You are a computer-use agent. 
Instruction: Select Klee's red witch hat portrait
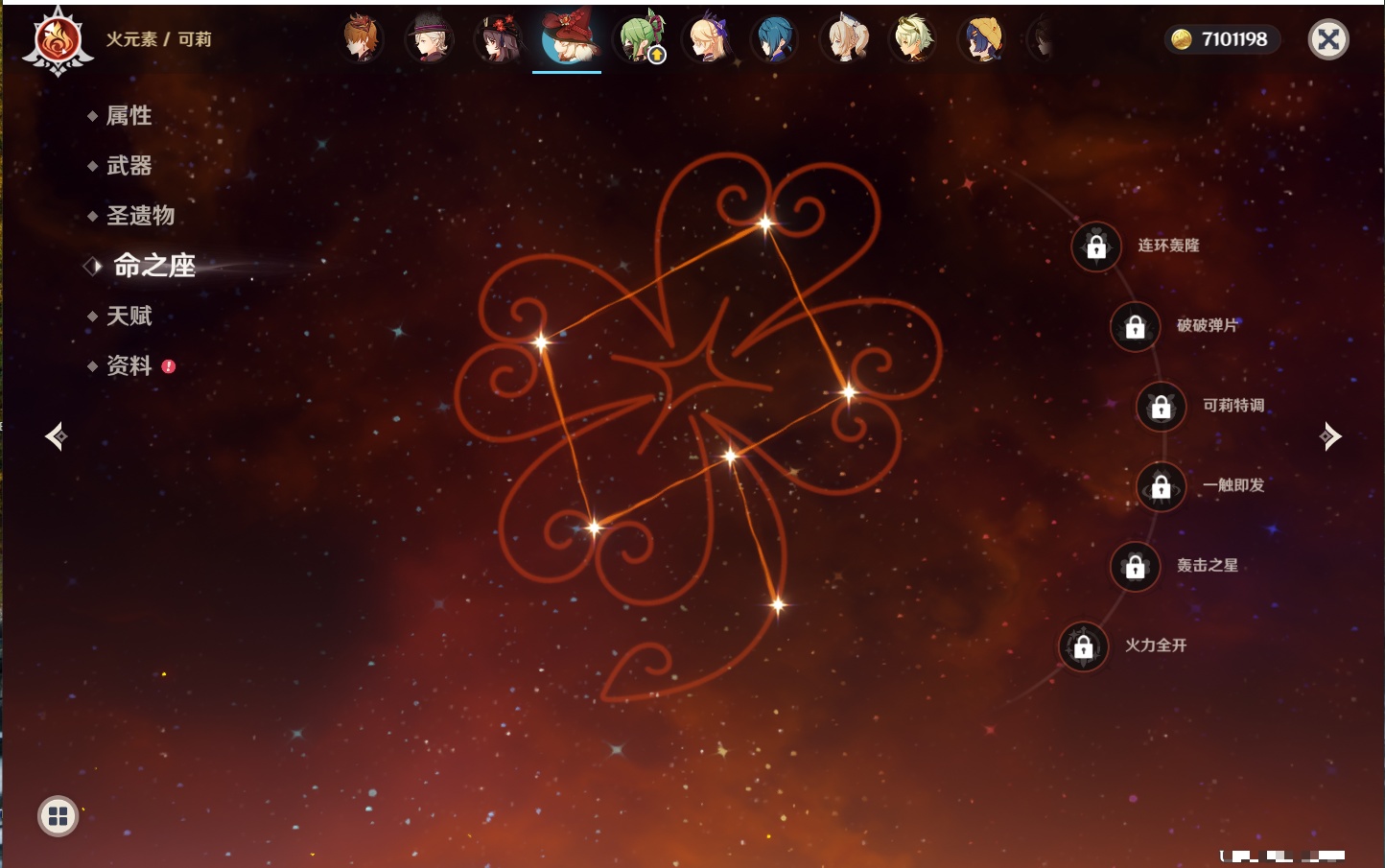(568, 36)
